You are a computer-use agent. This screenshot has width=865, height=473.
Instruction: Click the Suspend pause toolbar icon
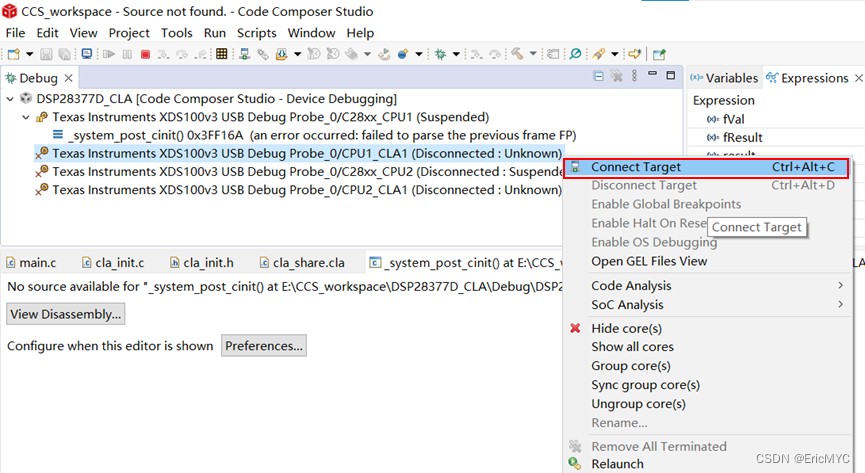127,54
